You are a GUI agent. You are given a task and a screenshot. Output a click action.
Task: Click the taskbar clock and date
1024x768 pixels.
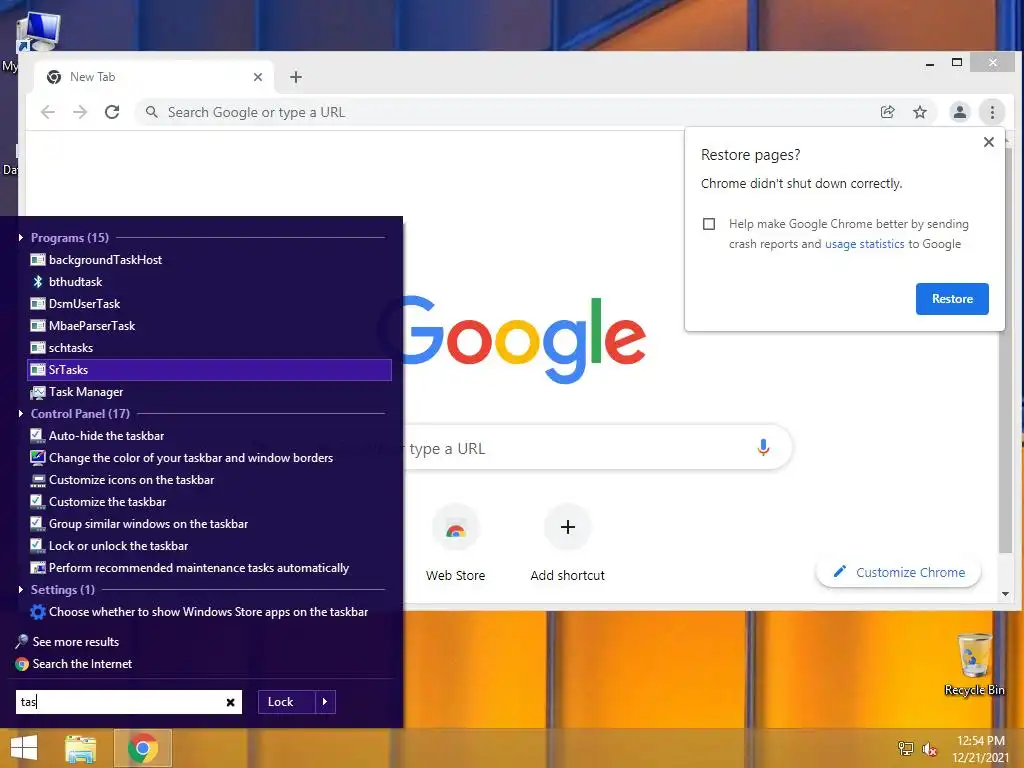click(980, 749)
